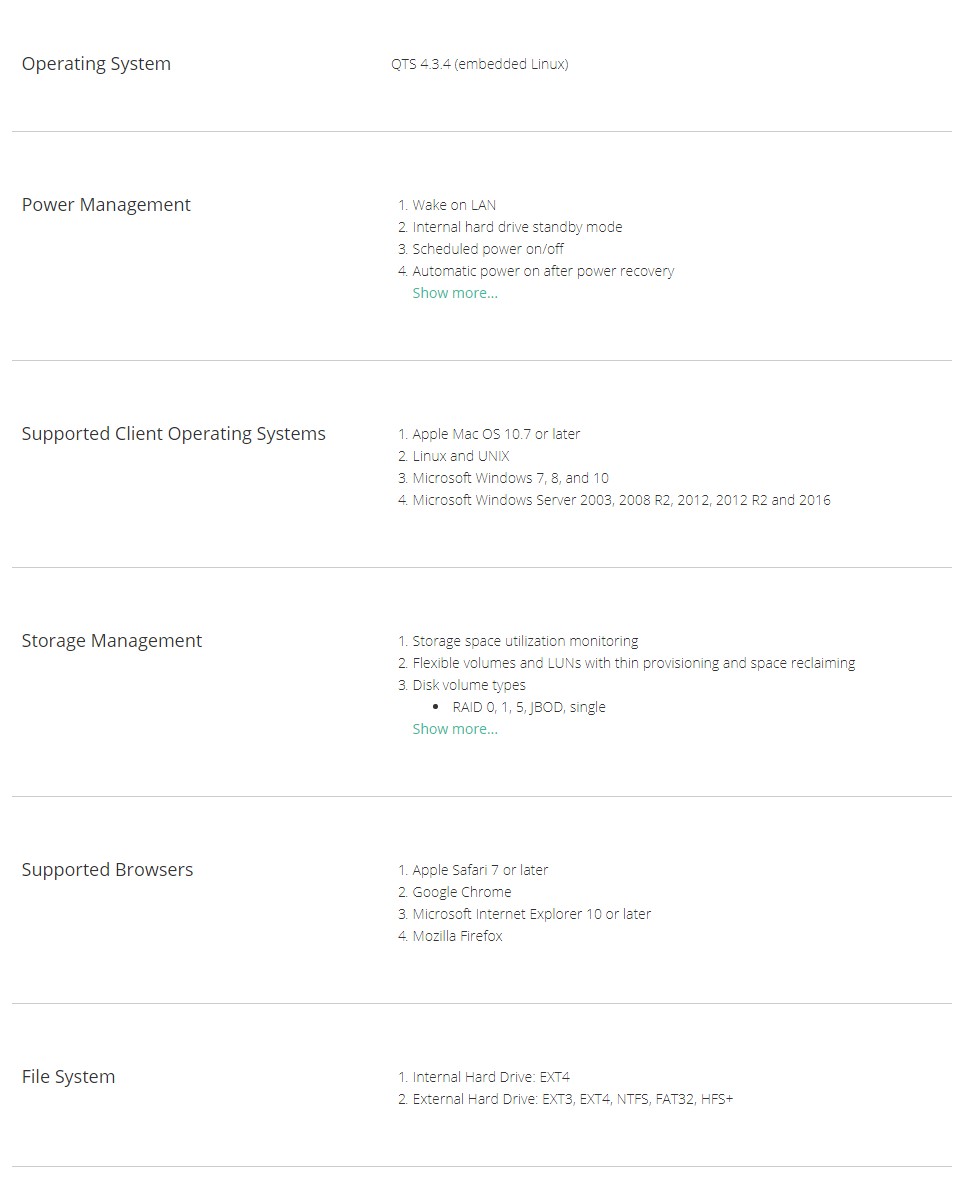Click the Linux and UNIX item

(461, 456)
